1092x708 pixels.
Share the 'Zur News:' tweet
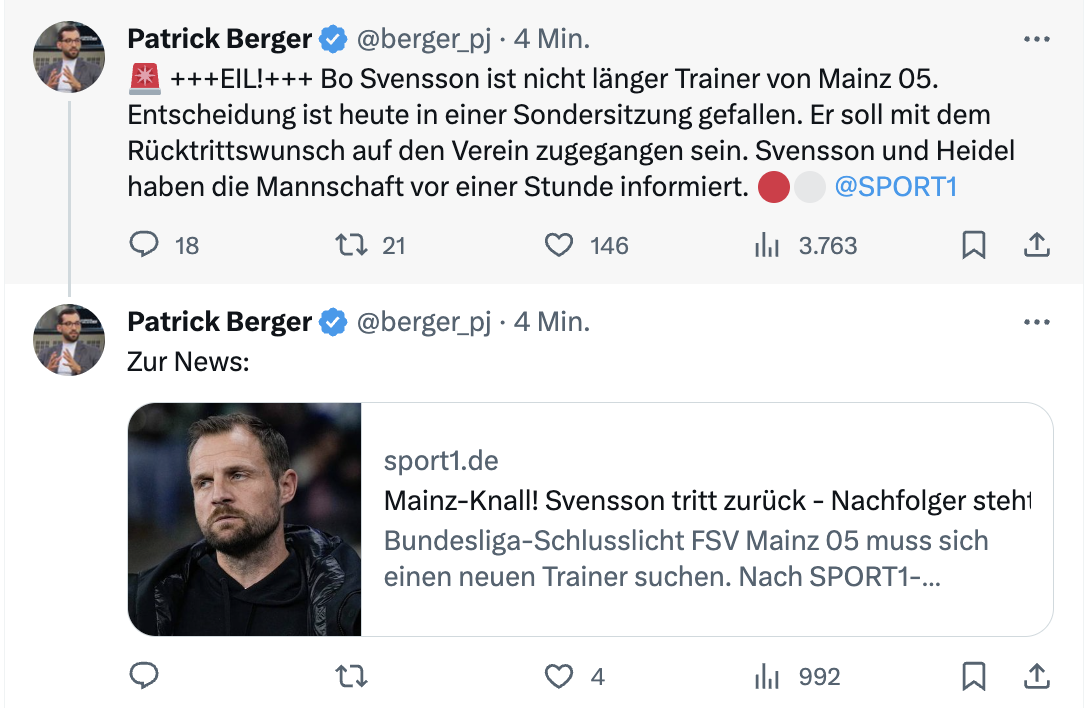pyautogui.click(x=1037, y=677)
